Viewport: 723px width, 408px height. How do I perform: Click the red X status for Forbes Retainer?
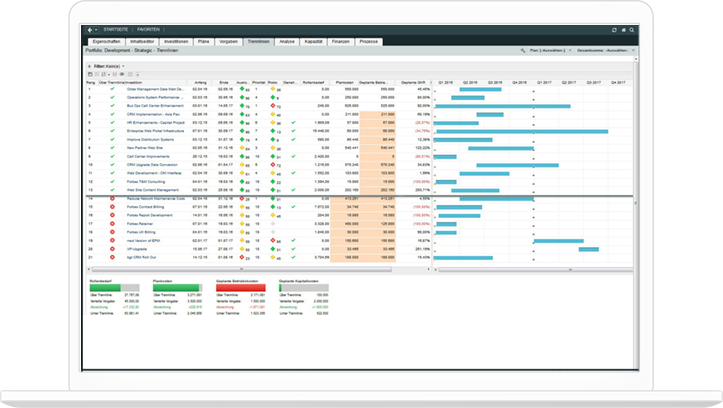(x=113, y=223)
